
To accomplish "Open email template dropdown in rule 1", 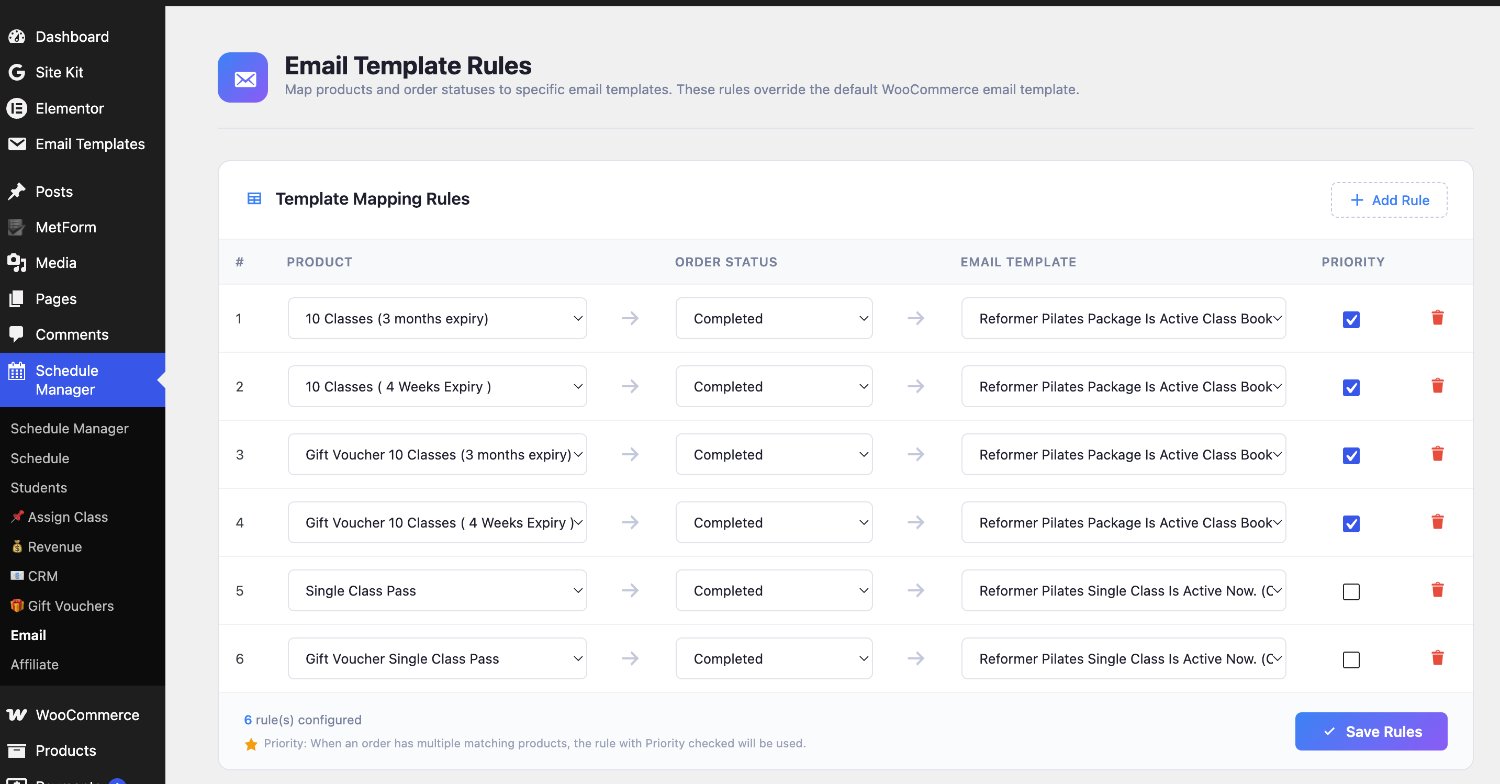I will pyautogui.click(x=1123, y=318).
